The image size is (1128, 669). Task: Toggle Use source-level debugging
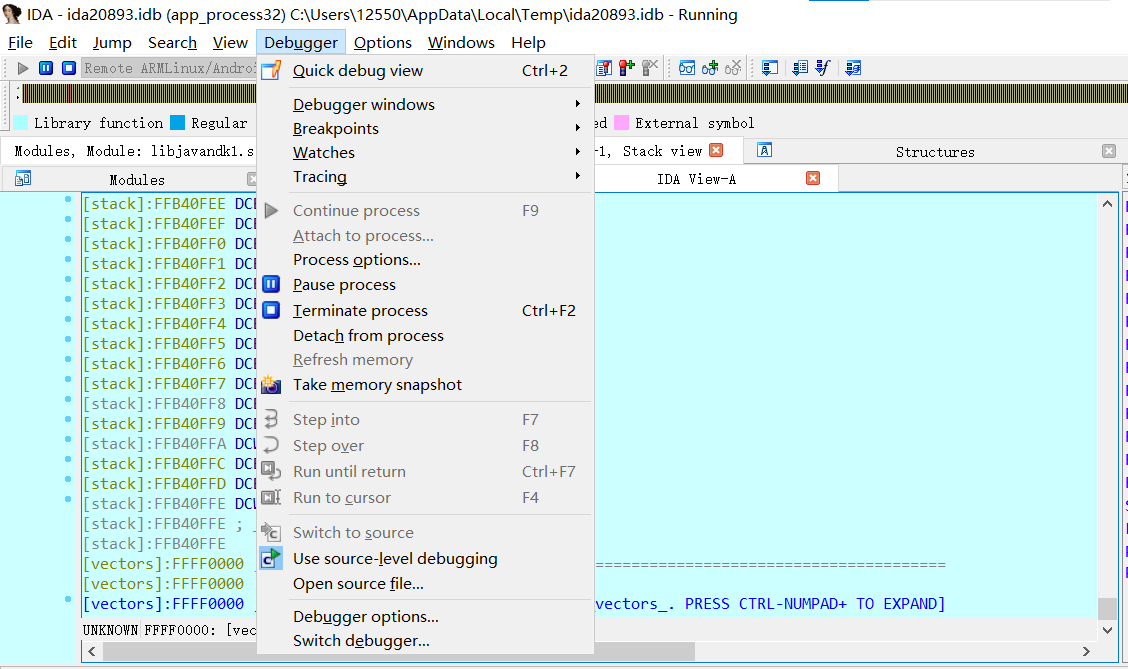click(425, 559)
